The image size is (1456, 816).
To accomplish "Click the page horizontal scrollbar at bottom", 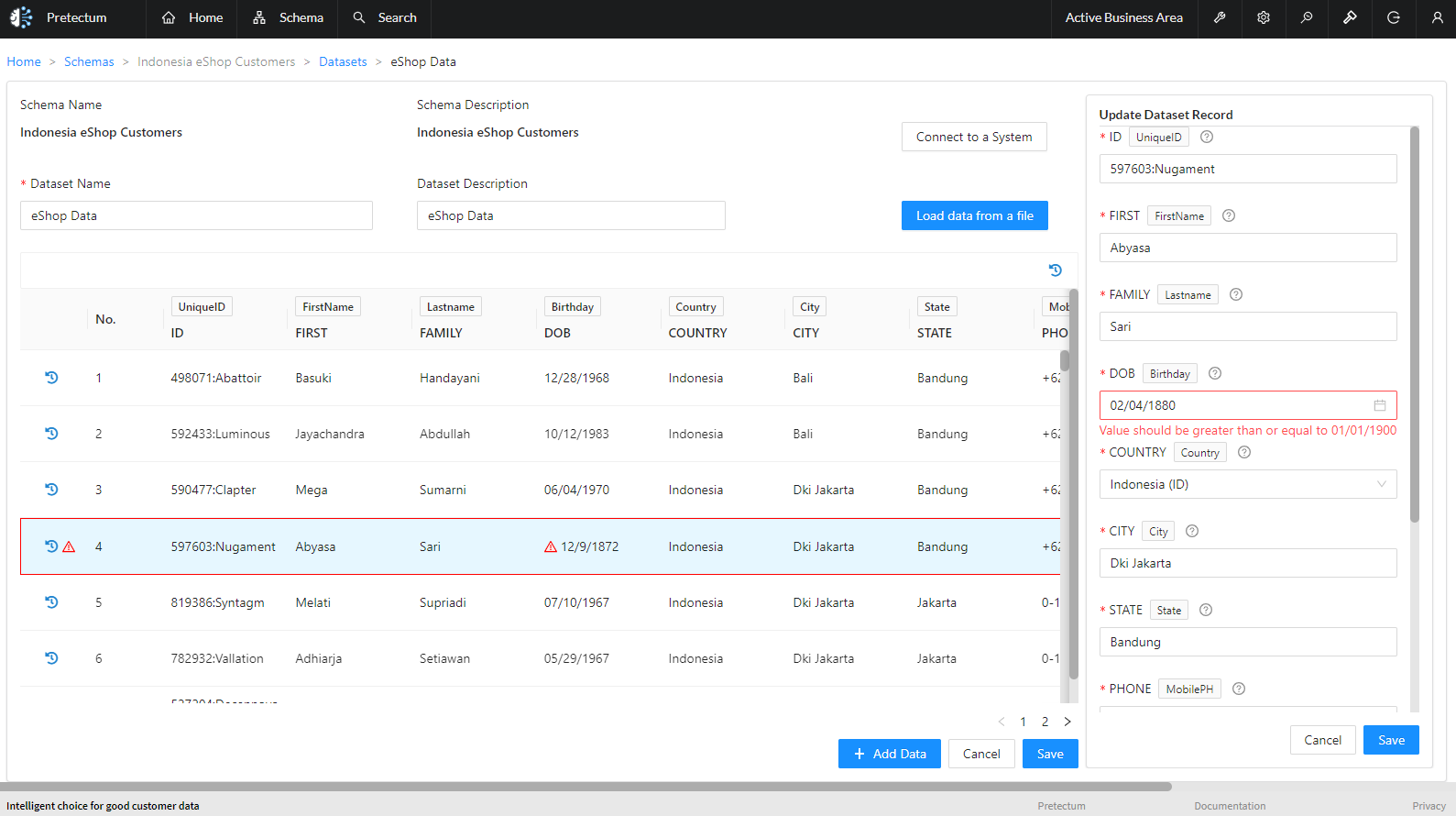I will [x=586, y=786].
